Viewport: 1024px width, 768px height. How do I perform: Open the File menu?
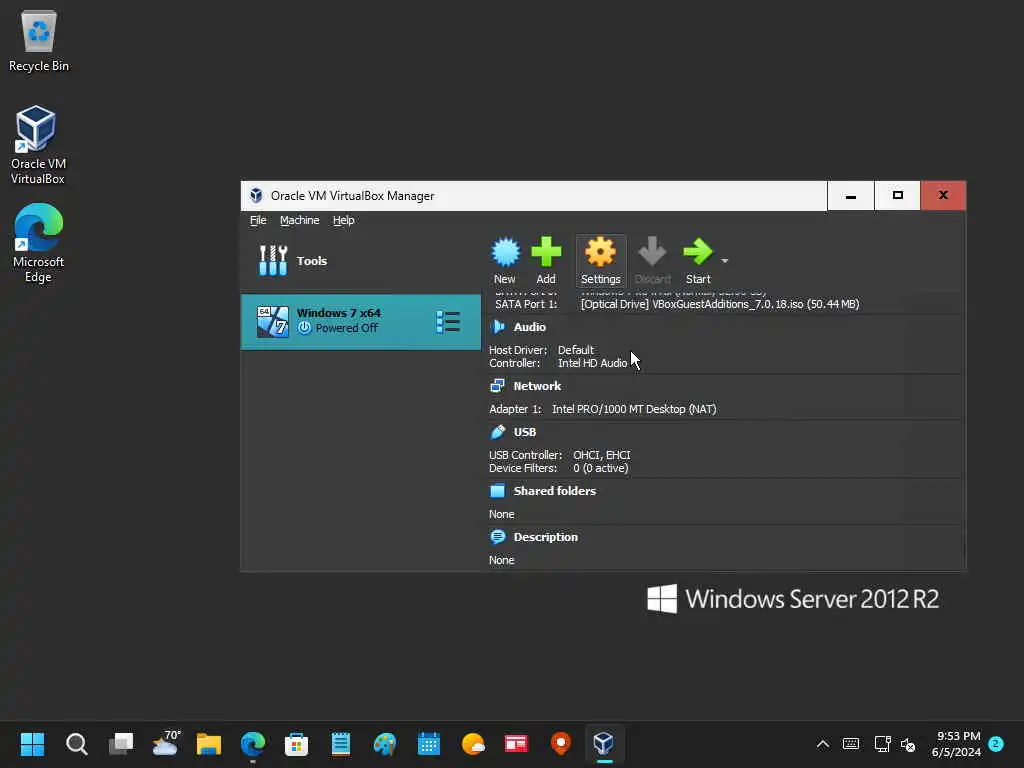(x=258, y=220)
